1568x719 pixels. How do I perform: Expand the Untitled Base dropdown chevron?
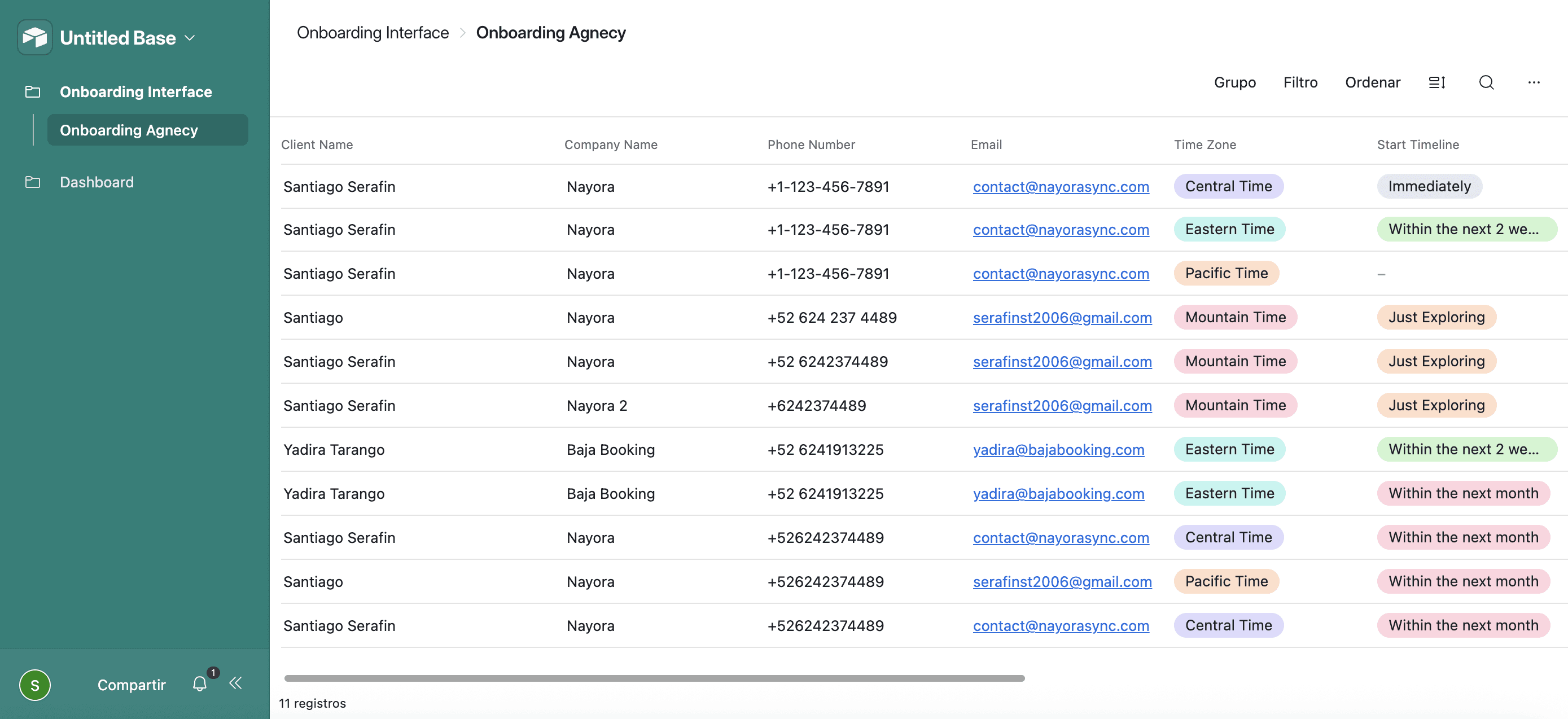189,38
